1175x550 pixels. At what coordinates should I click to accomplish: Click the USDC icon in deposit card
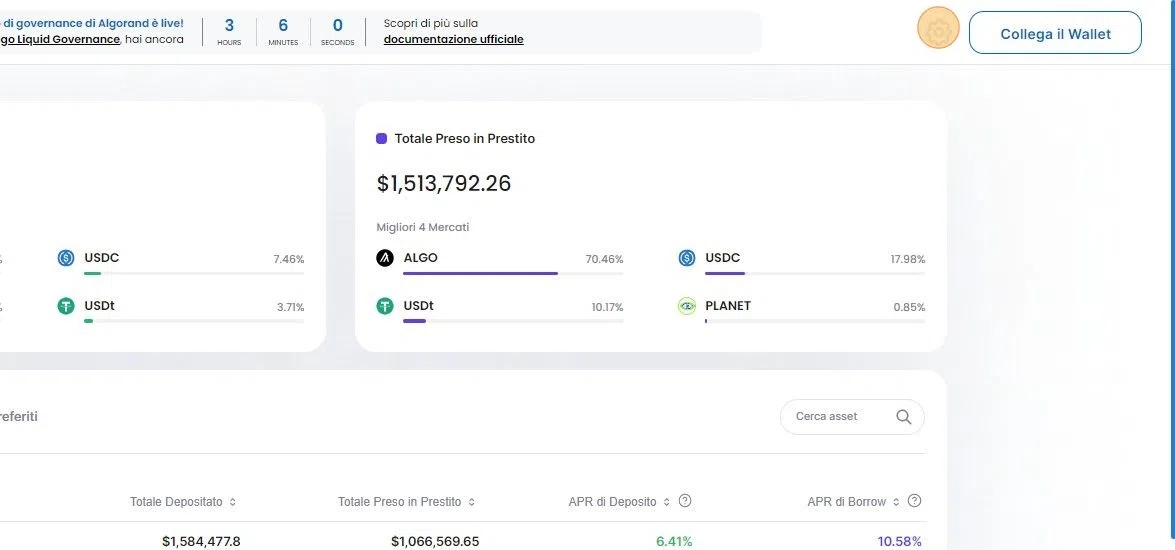point(66,258)
